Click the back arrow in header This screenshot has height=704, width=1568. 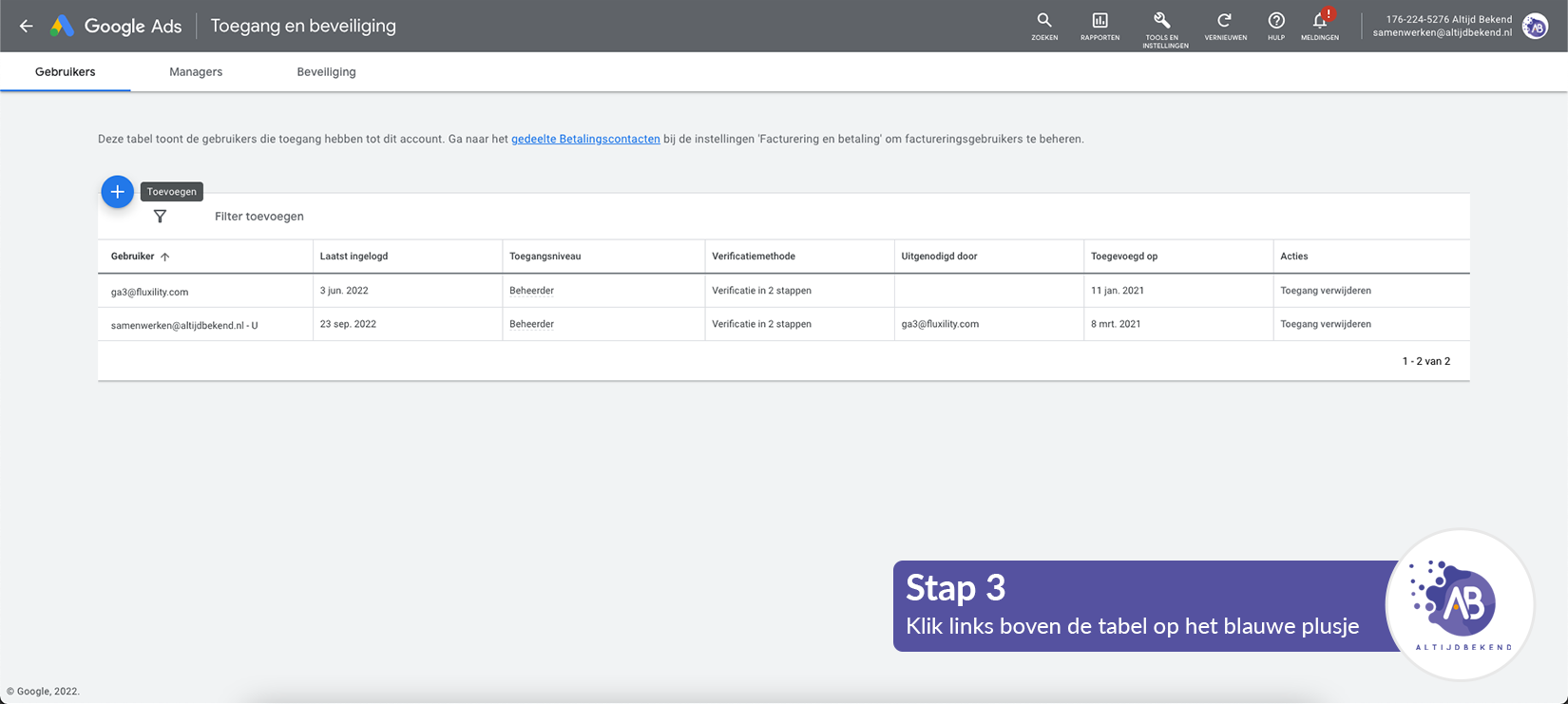pos(27,27)
